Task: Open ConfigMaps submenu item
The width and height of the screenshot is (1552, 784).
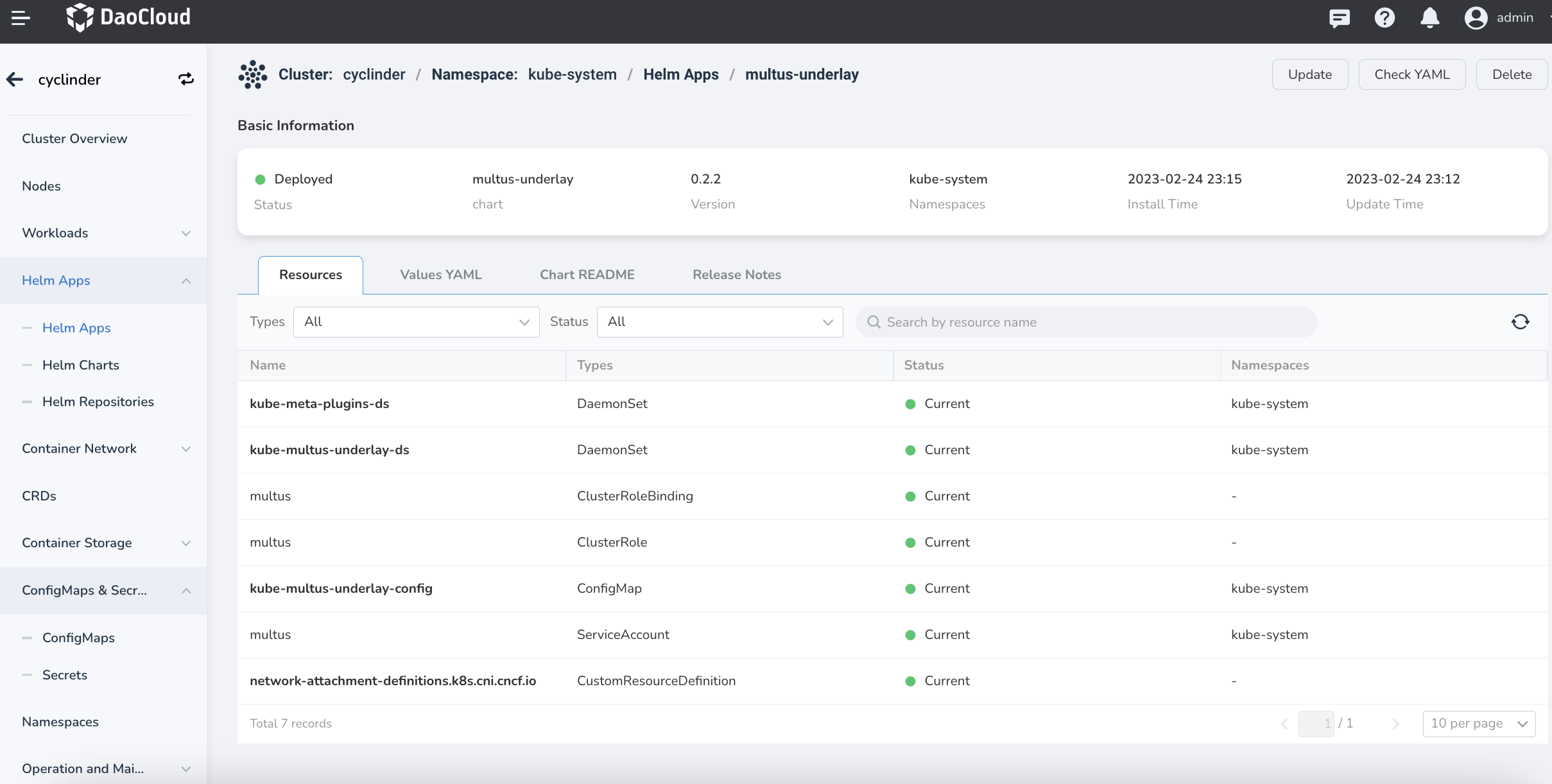Action: tap(78, 638)
